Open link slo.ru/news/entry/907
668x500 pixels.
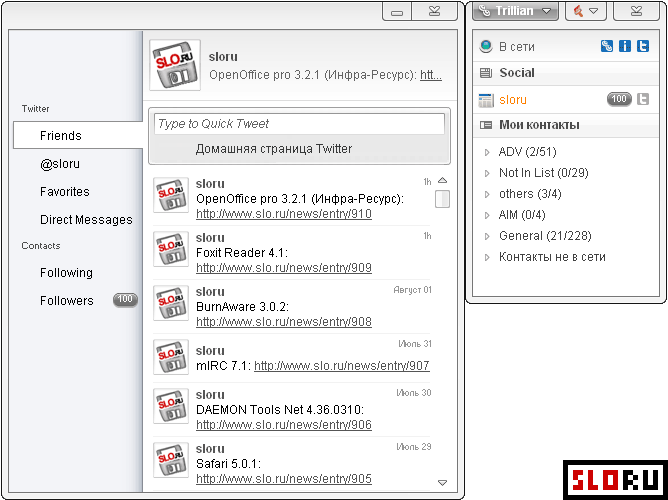pos(342,366)
